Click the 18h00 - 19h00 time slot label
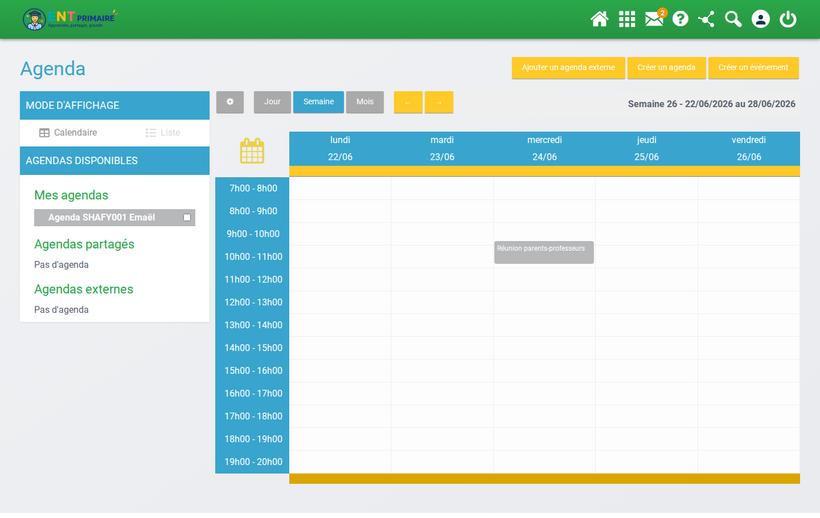The height and width of the screenshot is (518, 820). coord(253,439)
